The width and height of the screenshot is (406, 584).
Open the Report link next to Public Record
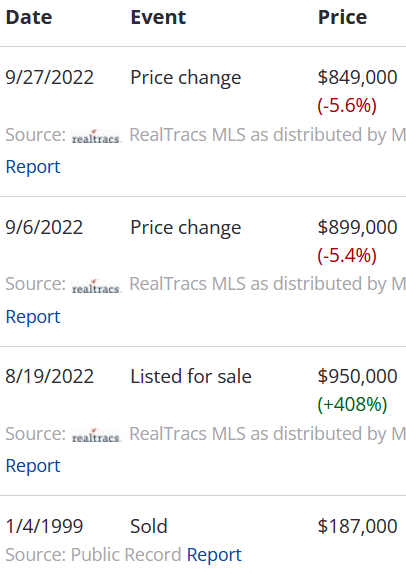pos(214,555)
